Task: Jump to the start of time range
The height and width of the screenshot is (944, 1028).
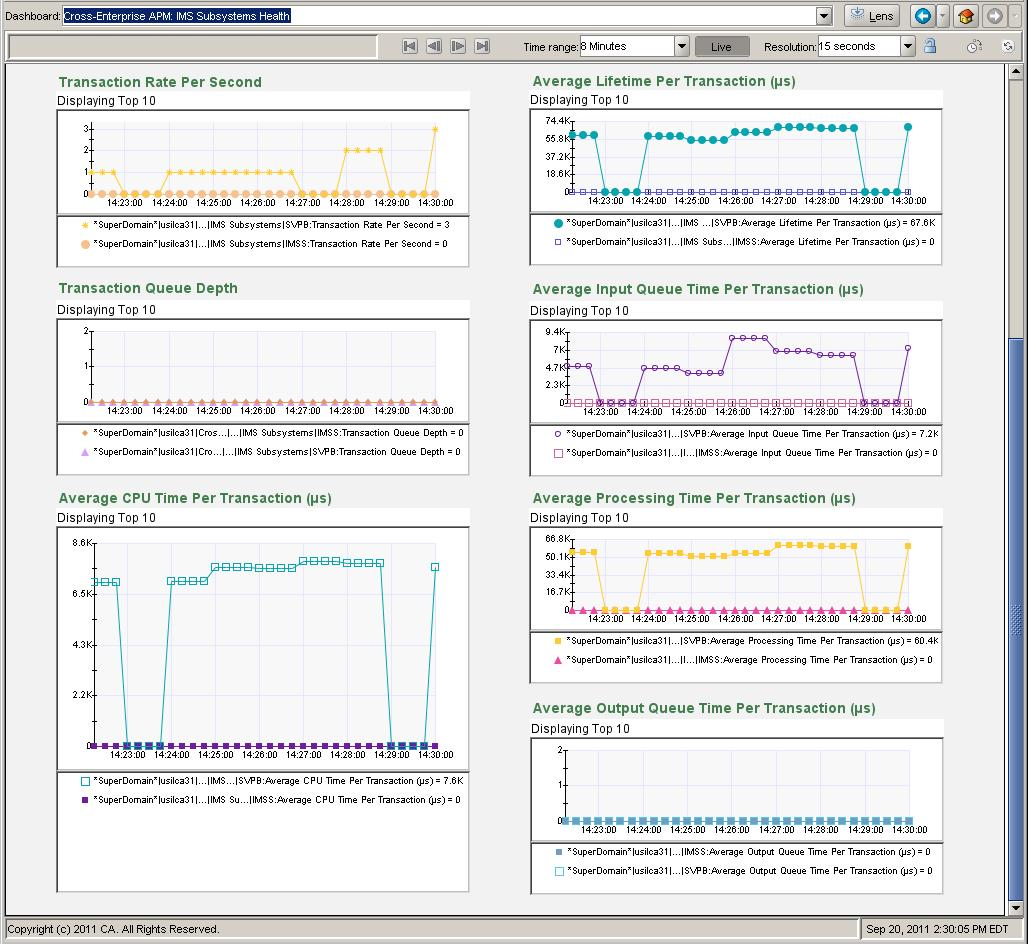Action: point(410,46)
